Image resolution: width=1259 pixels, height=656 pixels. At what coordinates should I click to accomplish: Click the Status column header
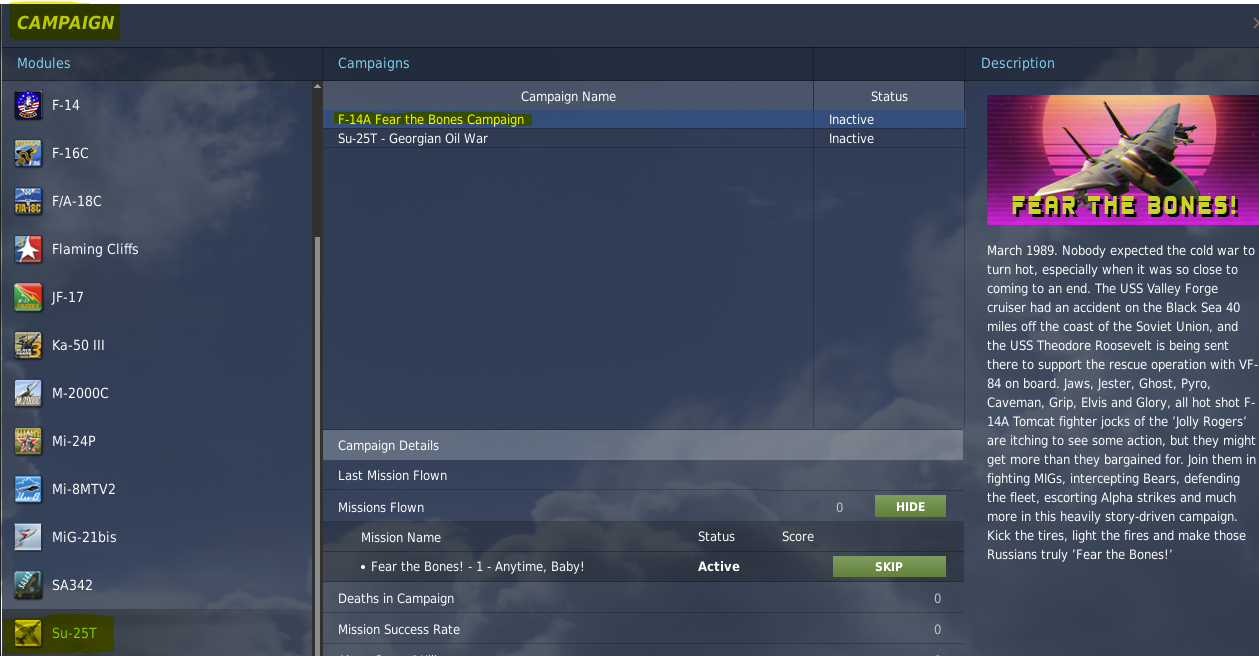click(x=889, y=96)
